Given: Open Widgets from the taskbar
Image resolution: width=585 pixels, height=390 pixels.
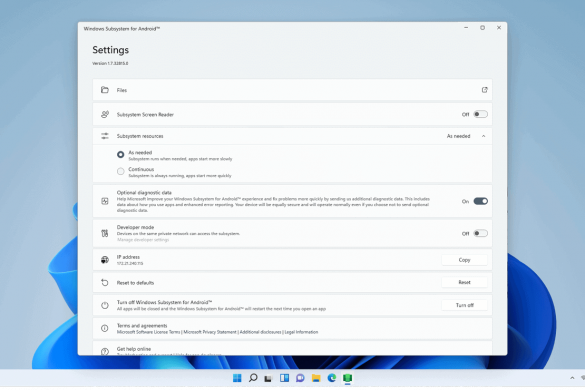Looking at the screenshot, I should [284, 378].
